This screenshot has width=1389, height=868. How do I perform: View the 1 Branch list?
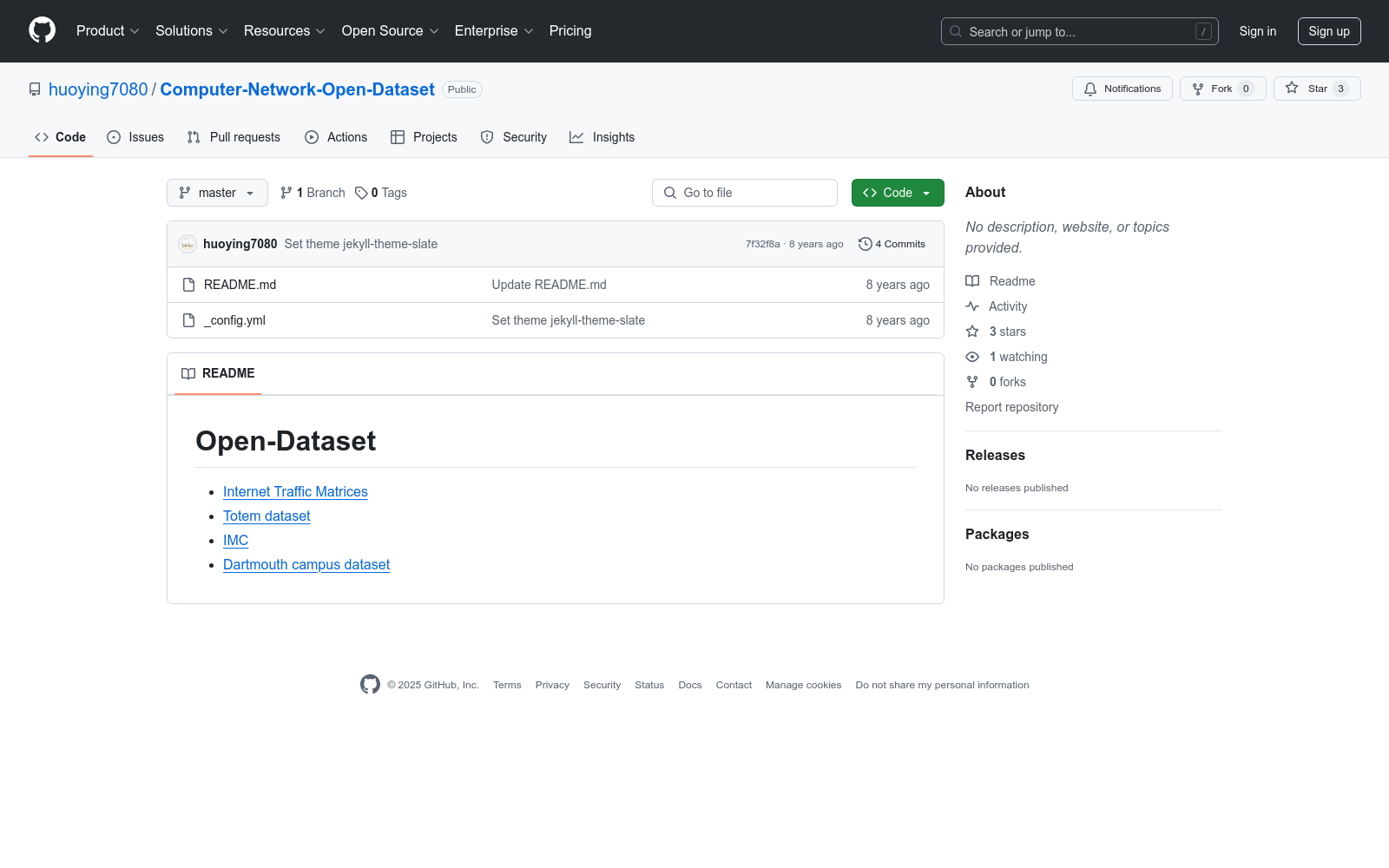(x=313, y=193)
